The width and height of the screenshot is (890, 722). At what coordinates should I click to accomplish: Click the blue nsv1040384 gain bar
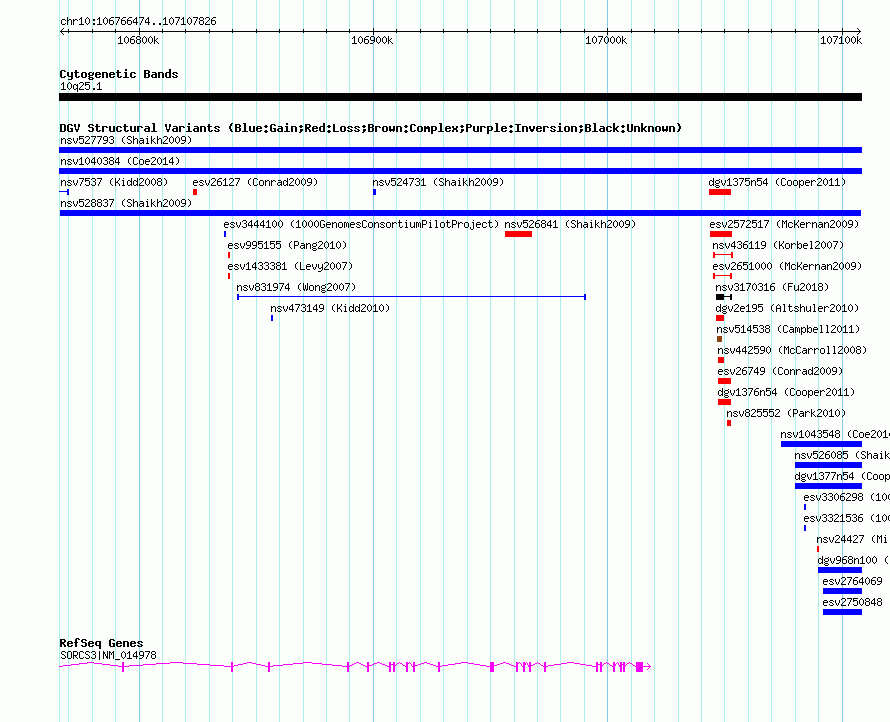point(460,171)
